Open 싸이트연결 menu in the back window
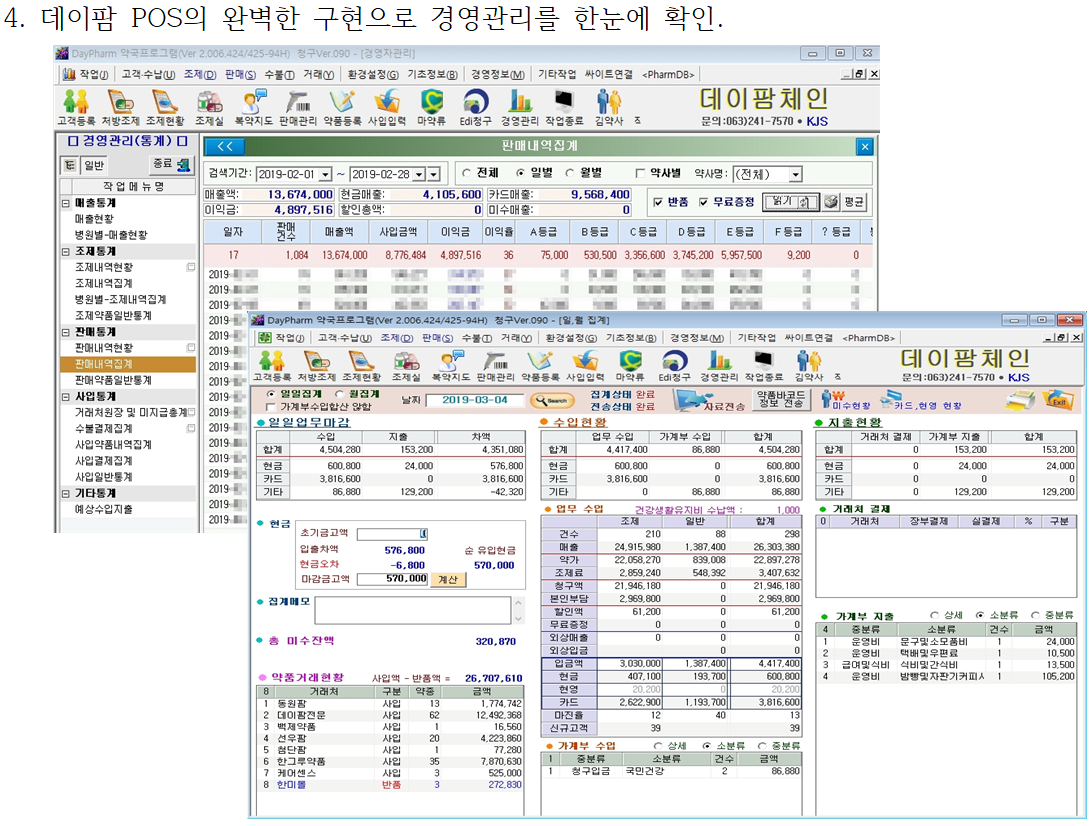 (609, 74)
